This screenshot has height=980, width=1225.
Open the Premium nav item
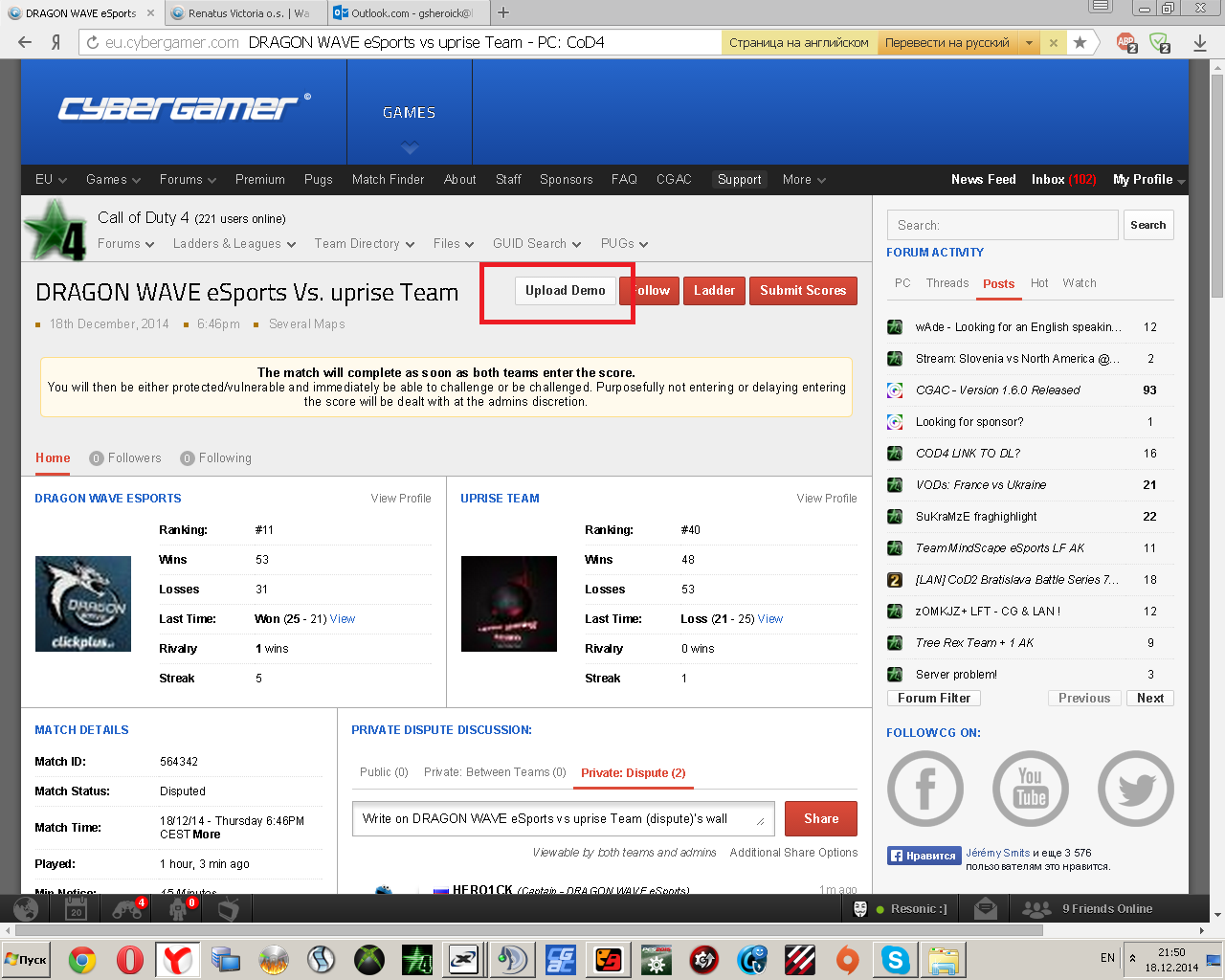click(x=260, y=179)
